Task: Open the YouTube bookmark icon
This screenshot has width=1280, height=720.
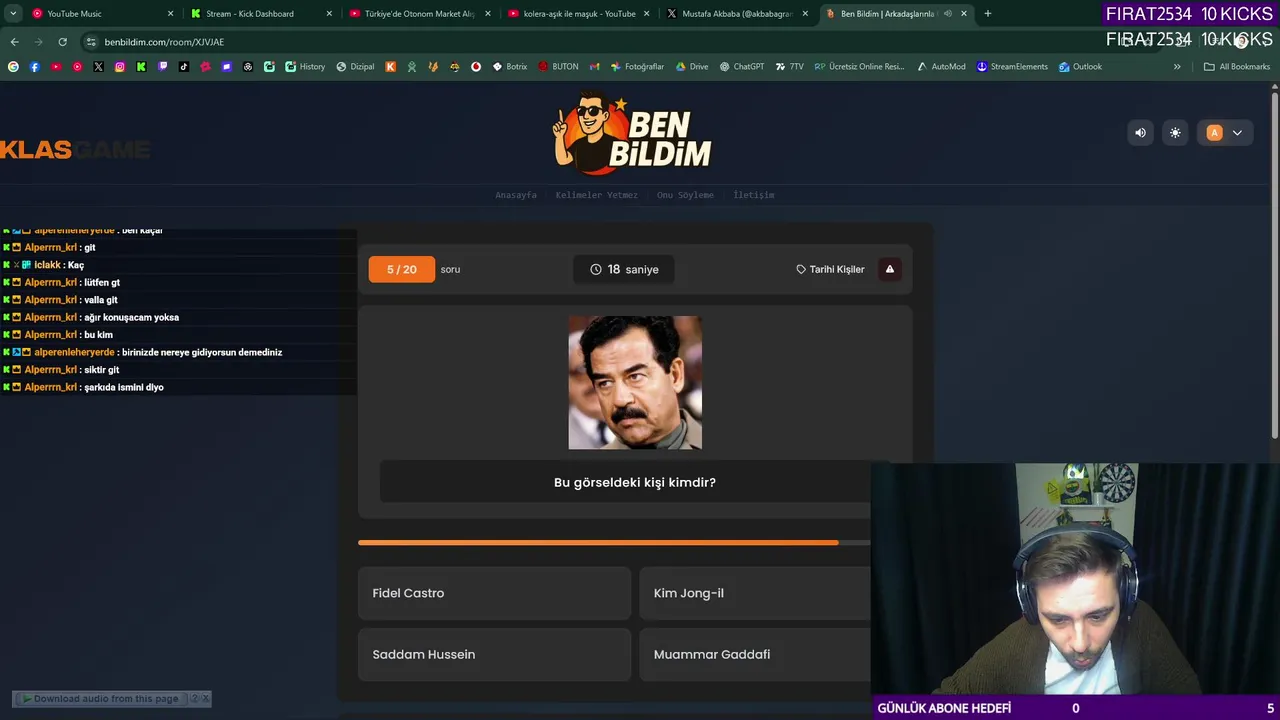Action: pos(56,67)
